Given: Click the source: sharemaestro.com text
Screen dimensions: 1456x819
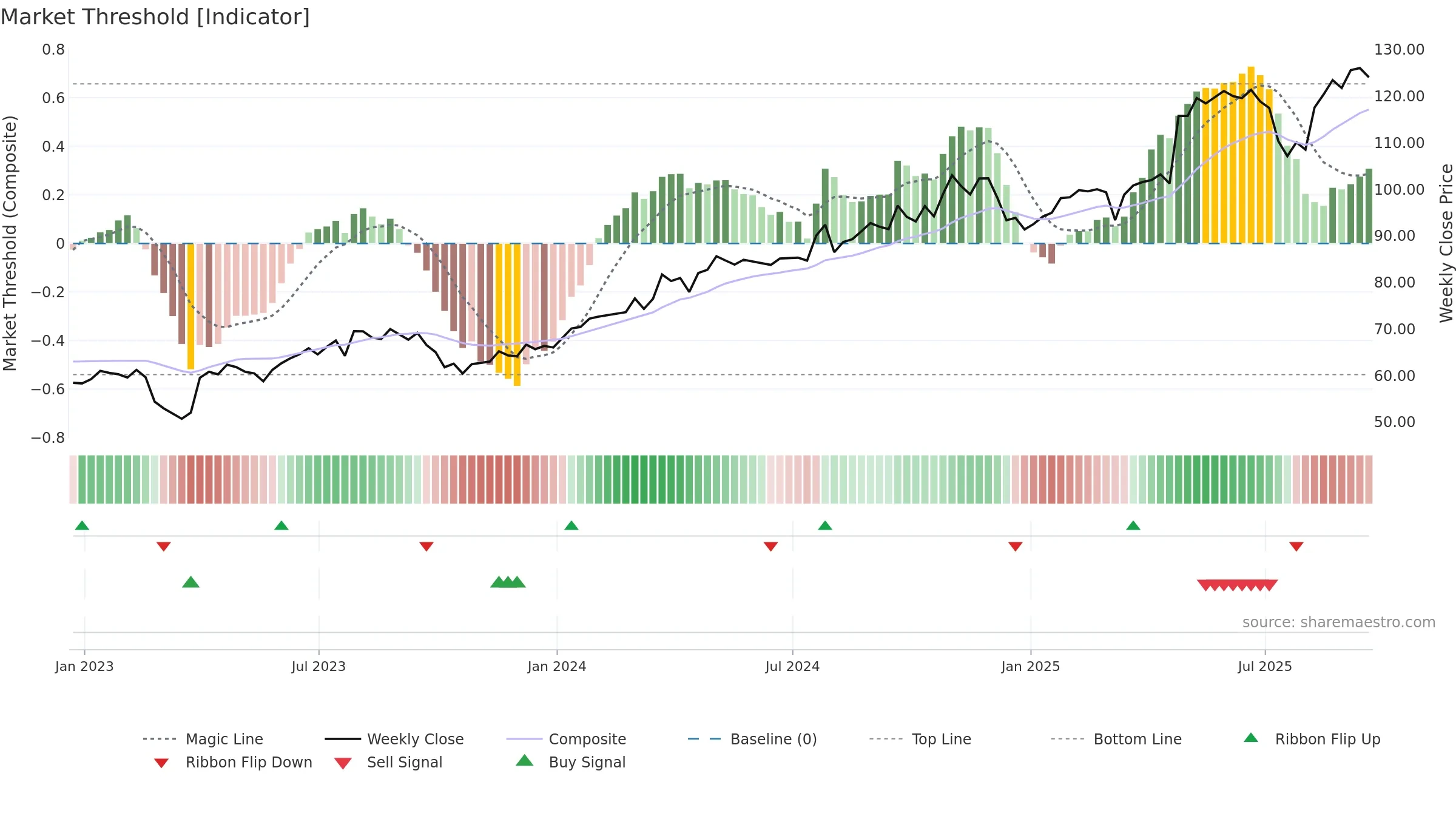Looking at the screenshot, I should click(x=1339, y=622).
